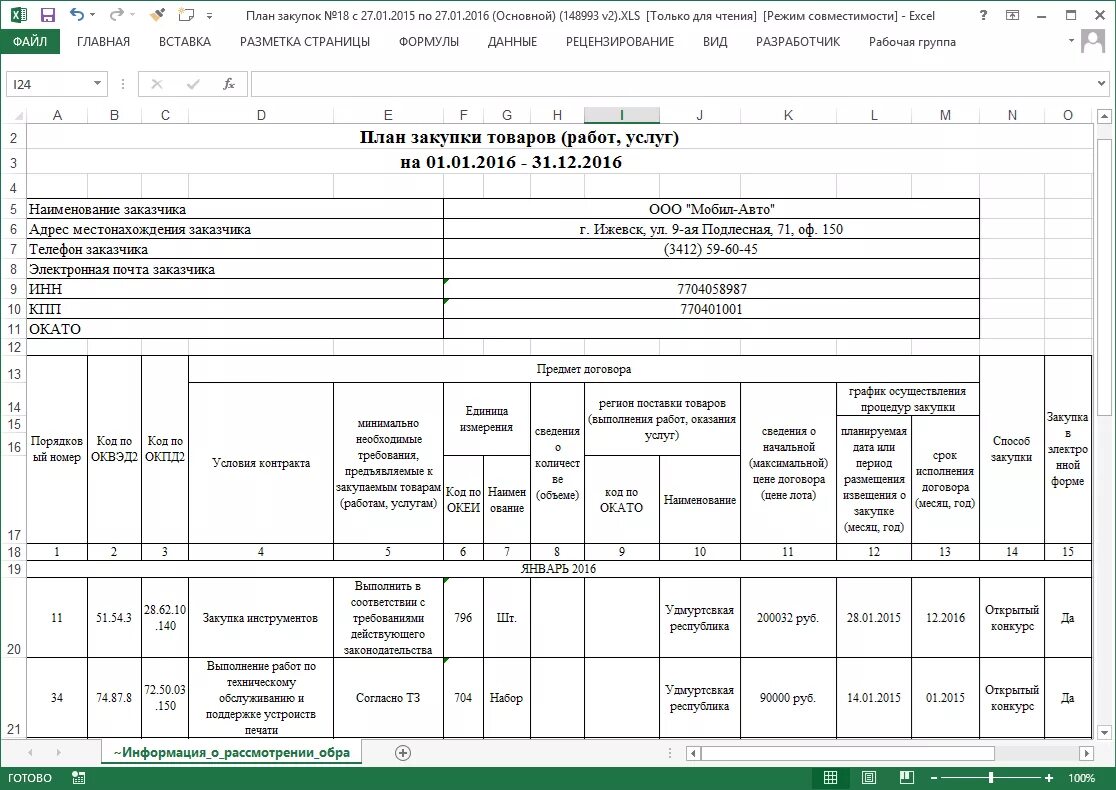Switch to the ВСТАВКА ribbon tab

184,42
